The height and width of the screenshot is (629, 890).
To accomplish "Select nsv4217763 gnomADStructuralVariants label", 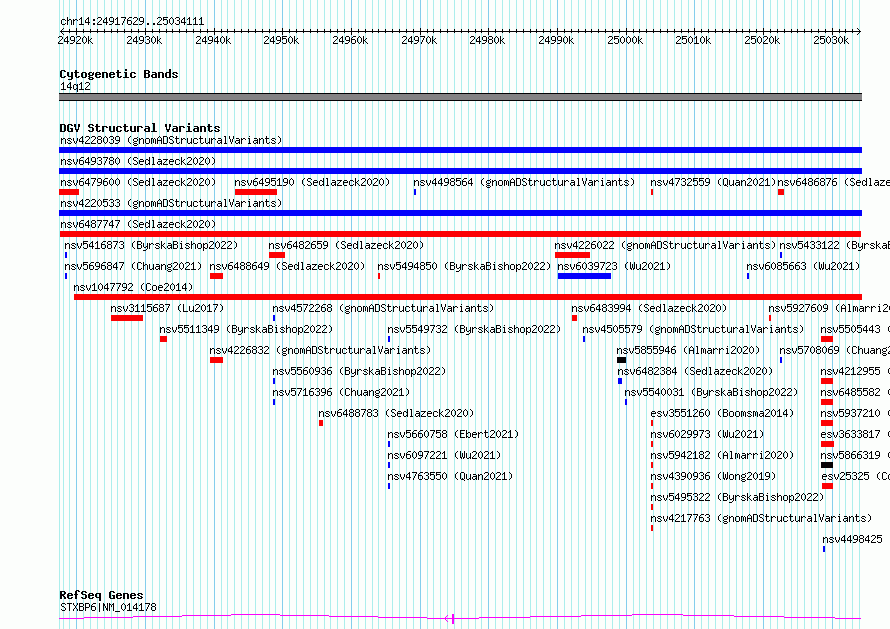I will (x=761, y=518).
